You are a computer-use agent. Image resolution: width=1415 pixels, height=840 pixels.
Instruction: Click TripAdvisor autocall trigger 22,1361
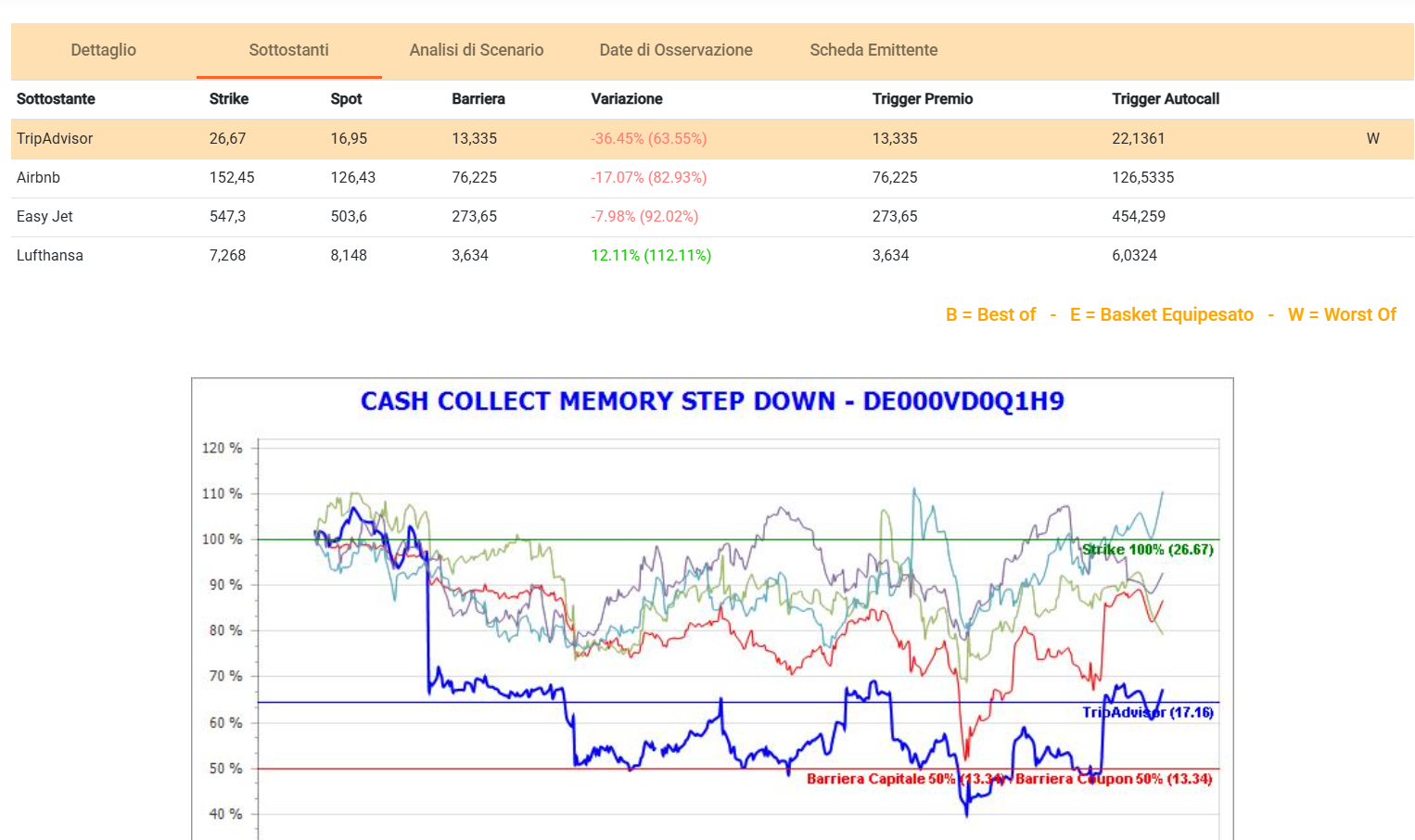tap(1139, 139)
